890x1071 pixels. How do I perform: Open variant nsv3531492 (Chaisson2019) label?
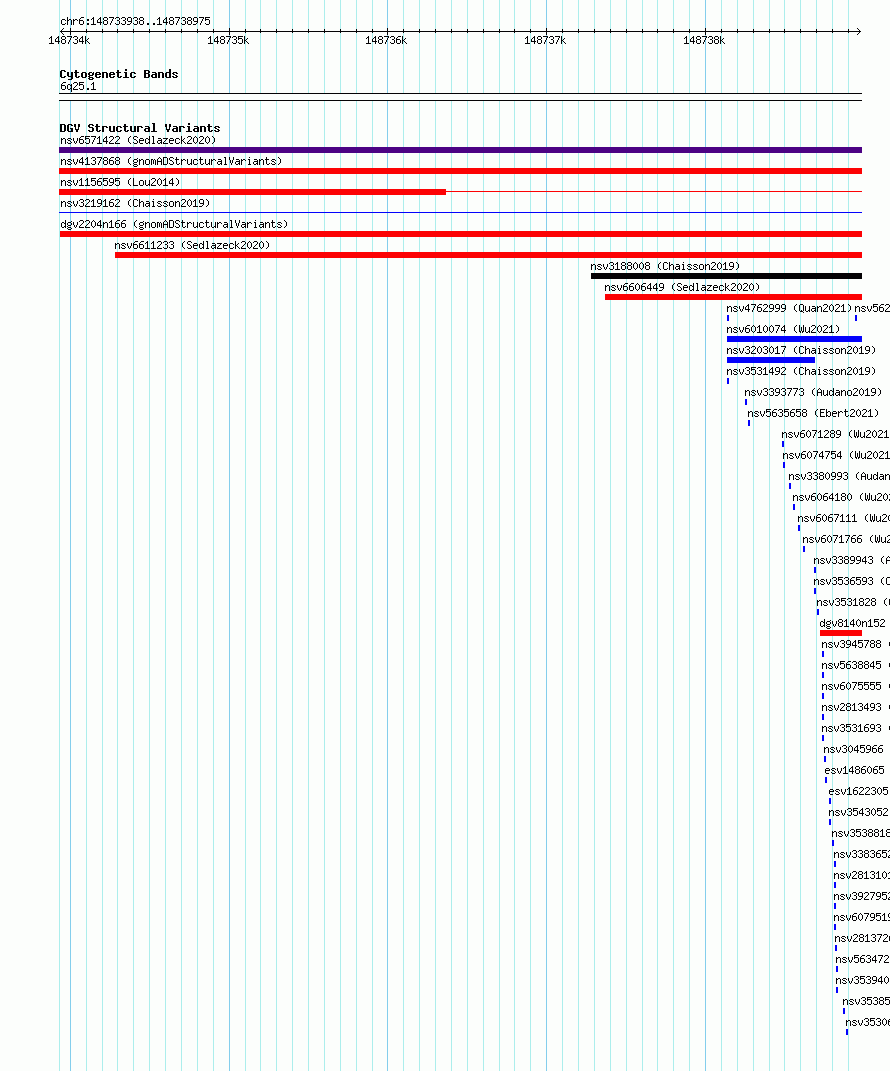click(x=801, y=372)
